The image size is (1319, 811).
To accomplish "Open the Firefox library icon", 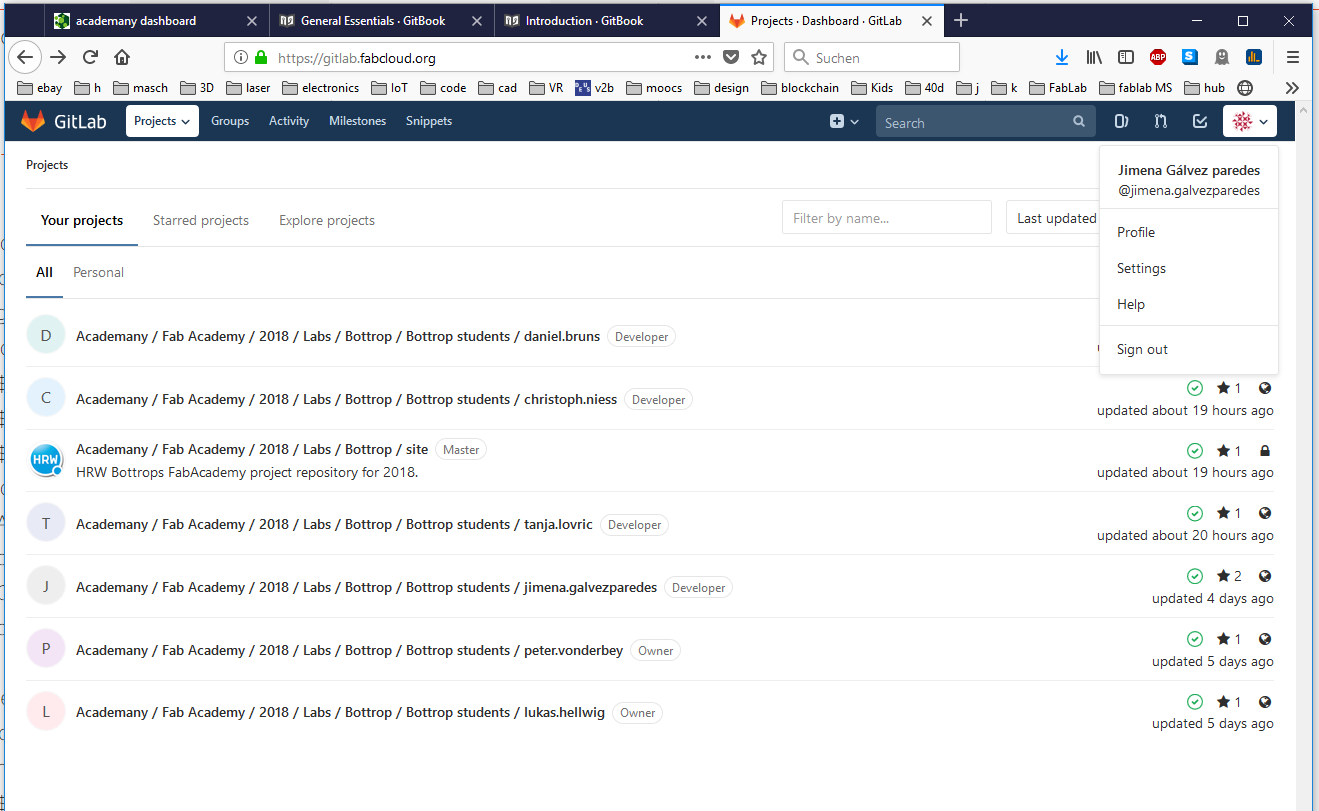I will (x=1094, y=57).
